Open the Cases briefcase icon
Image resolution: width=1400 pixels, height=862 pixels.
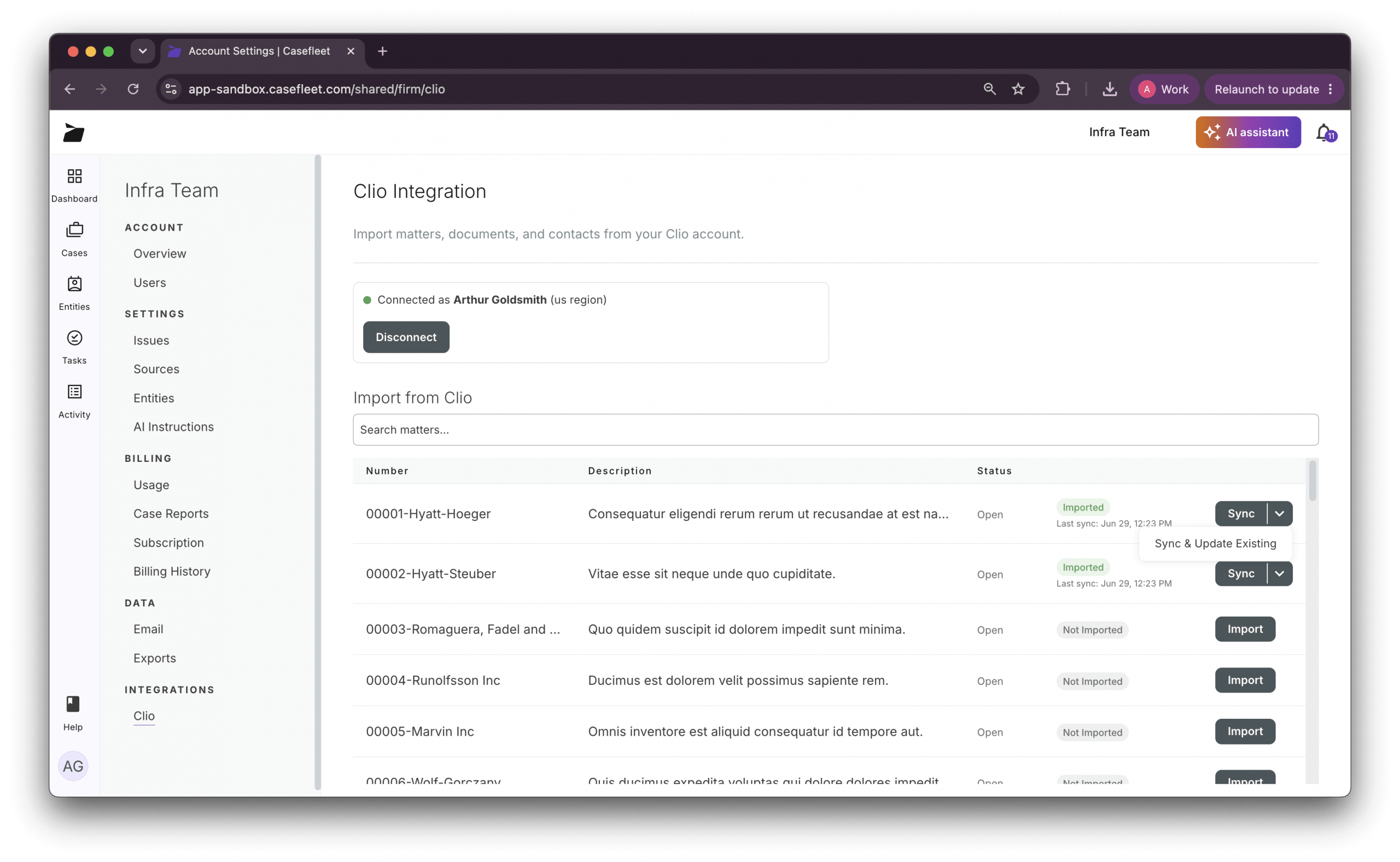click(74, 230)
